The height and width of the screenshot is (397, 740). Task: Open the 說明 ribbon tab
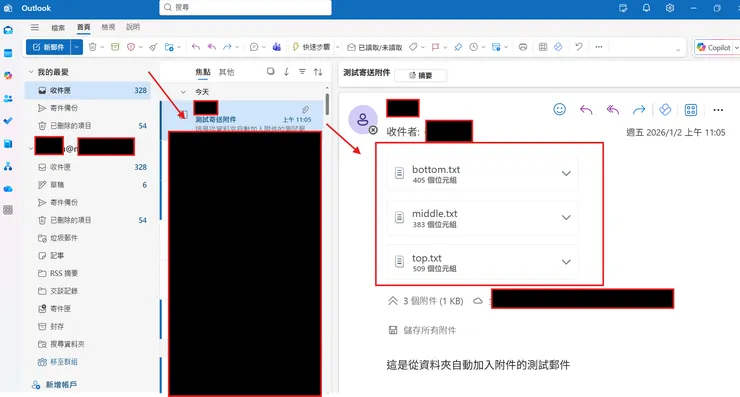click(133, 27)
